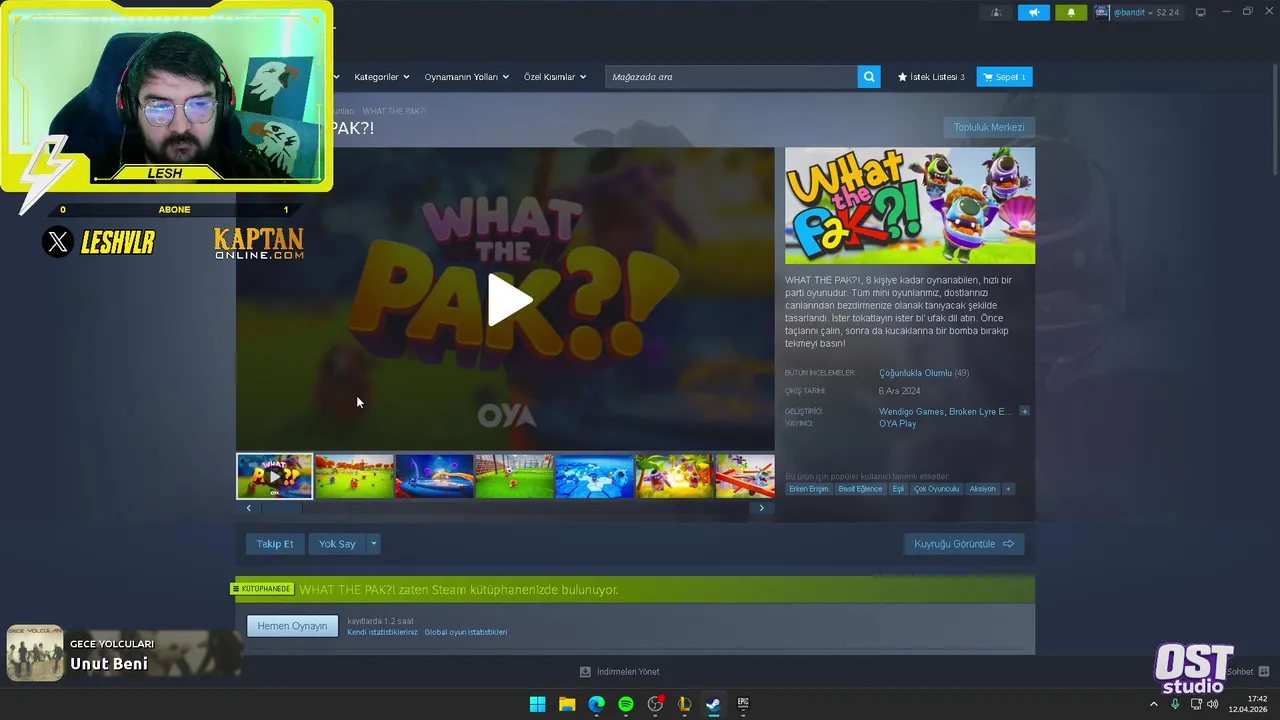Select the soccer field screenshot thumbnail, fourth in strip
This screenshot has width=1280, height=720.
click(514, 476)
